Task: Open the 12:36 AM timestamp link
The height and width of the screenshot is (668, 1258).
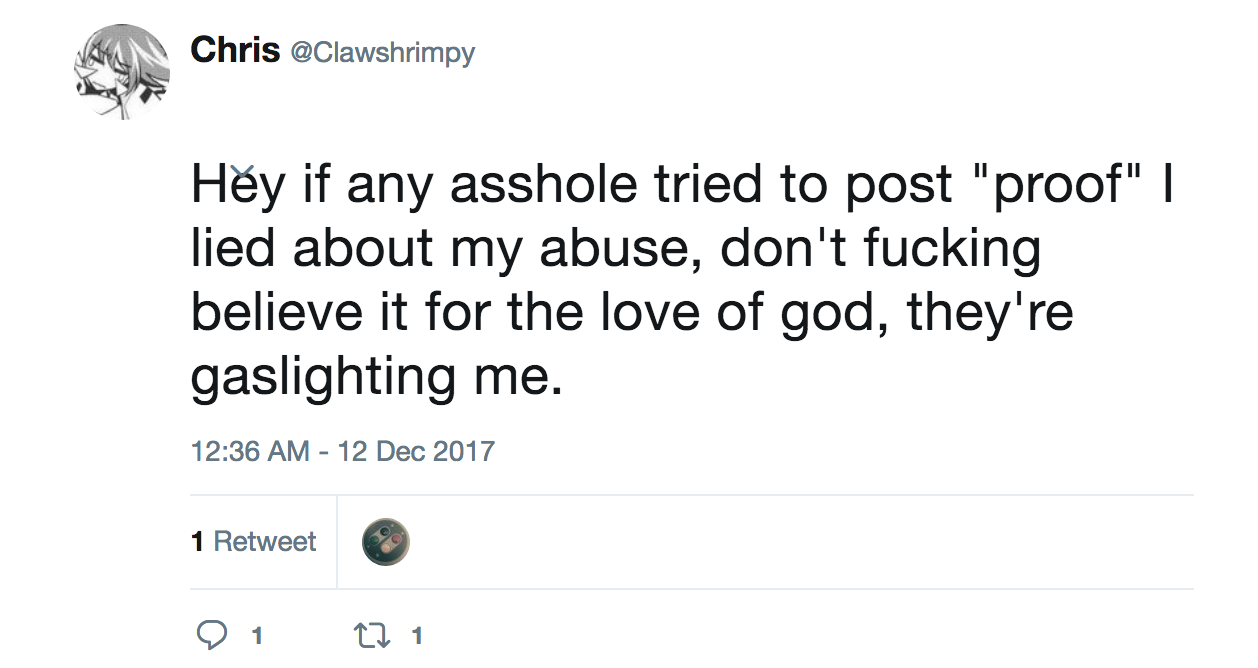Action: pos(250,451)
